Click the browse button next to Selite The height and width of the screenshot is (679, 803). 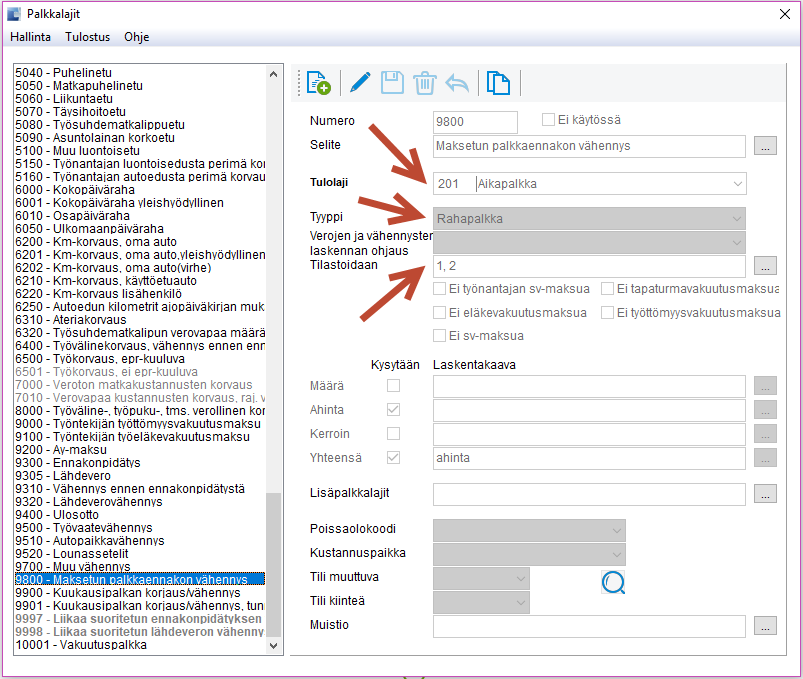765,146
